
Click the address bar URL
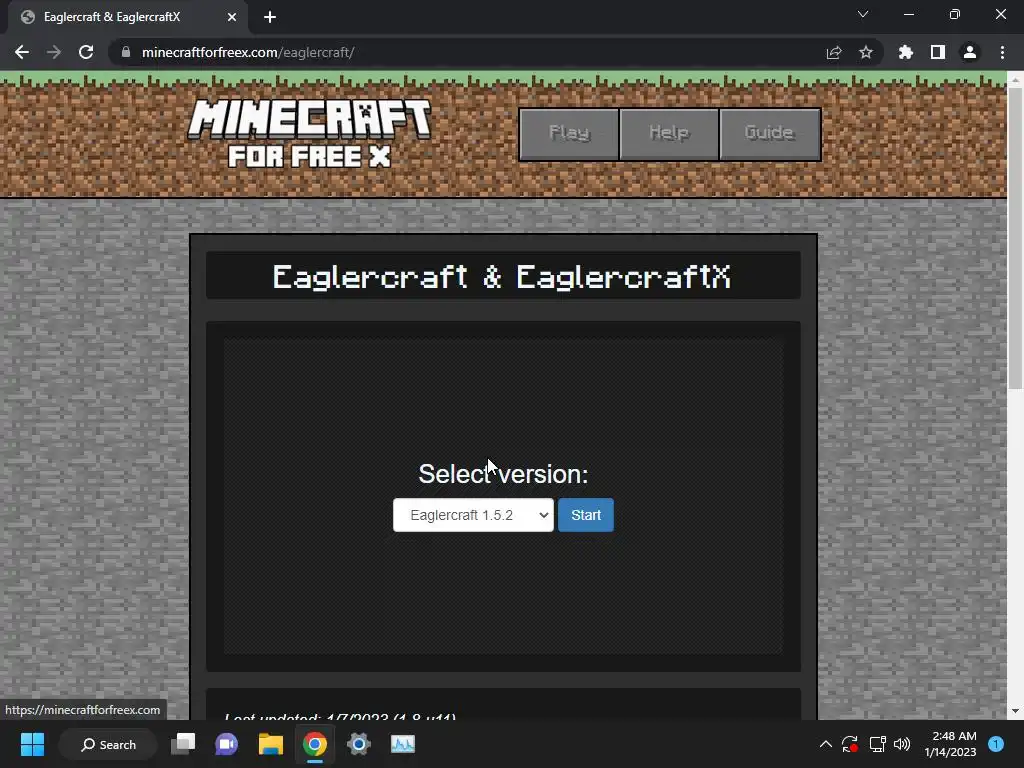click(x=248, y=52)
